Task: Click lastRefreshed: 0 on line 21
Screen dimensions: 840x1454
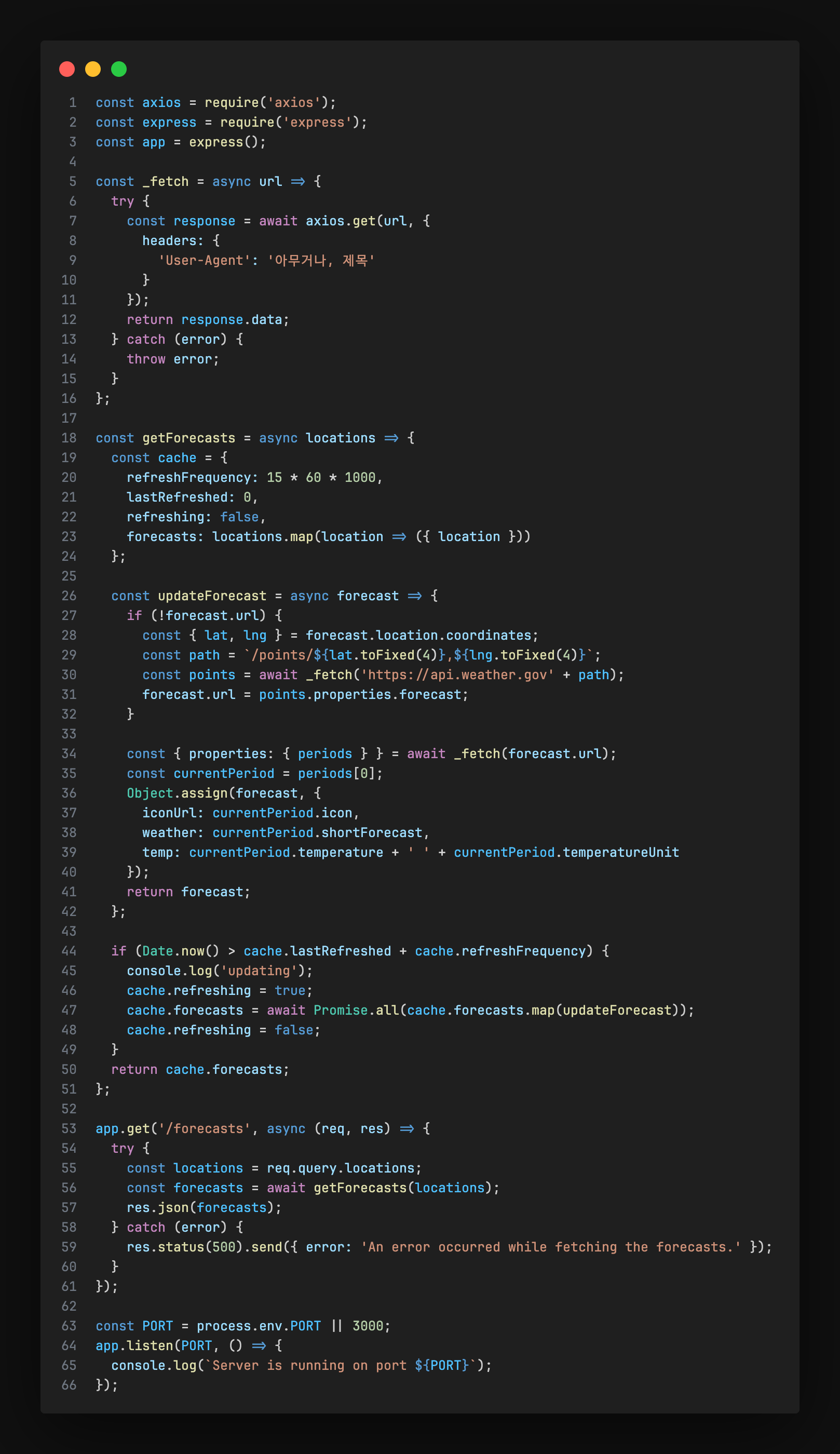Action: point(188,497)
